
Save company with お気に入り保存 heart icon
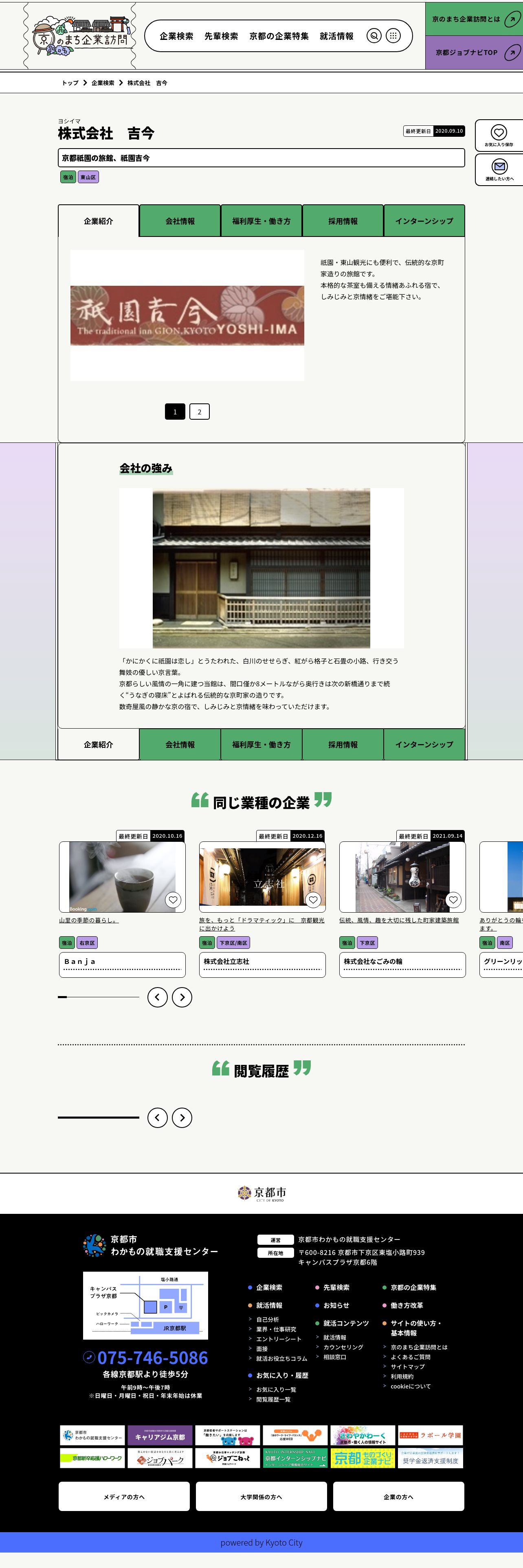499,132
